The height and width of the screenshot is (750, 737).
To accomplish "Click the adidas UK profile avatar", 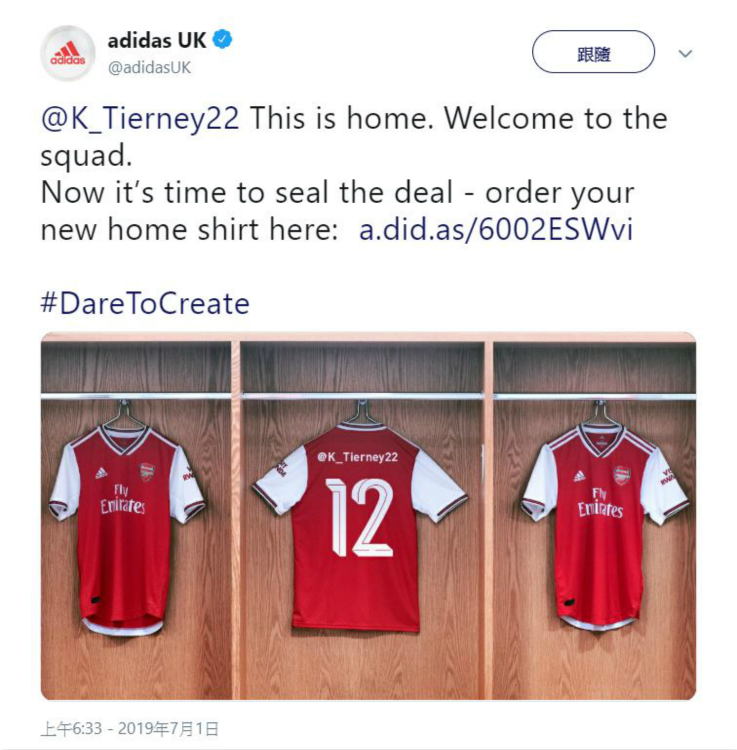I will tap(67, 53).
